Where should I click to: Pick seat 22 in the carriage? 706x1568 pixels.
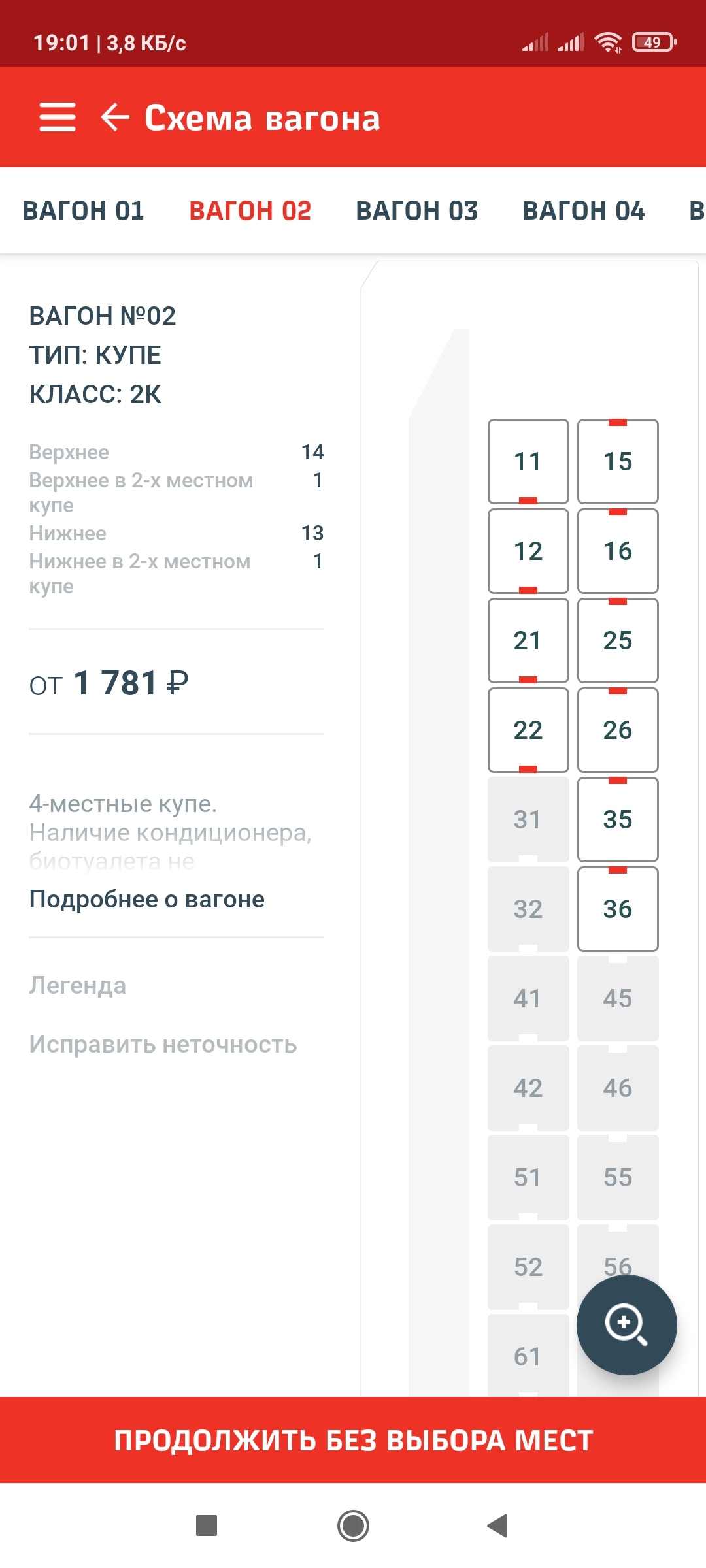pyautogui.click(x=528, y=730)
